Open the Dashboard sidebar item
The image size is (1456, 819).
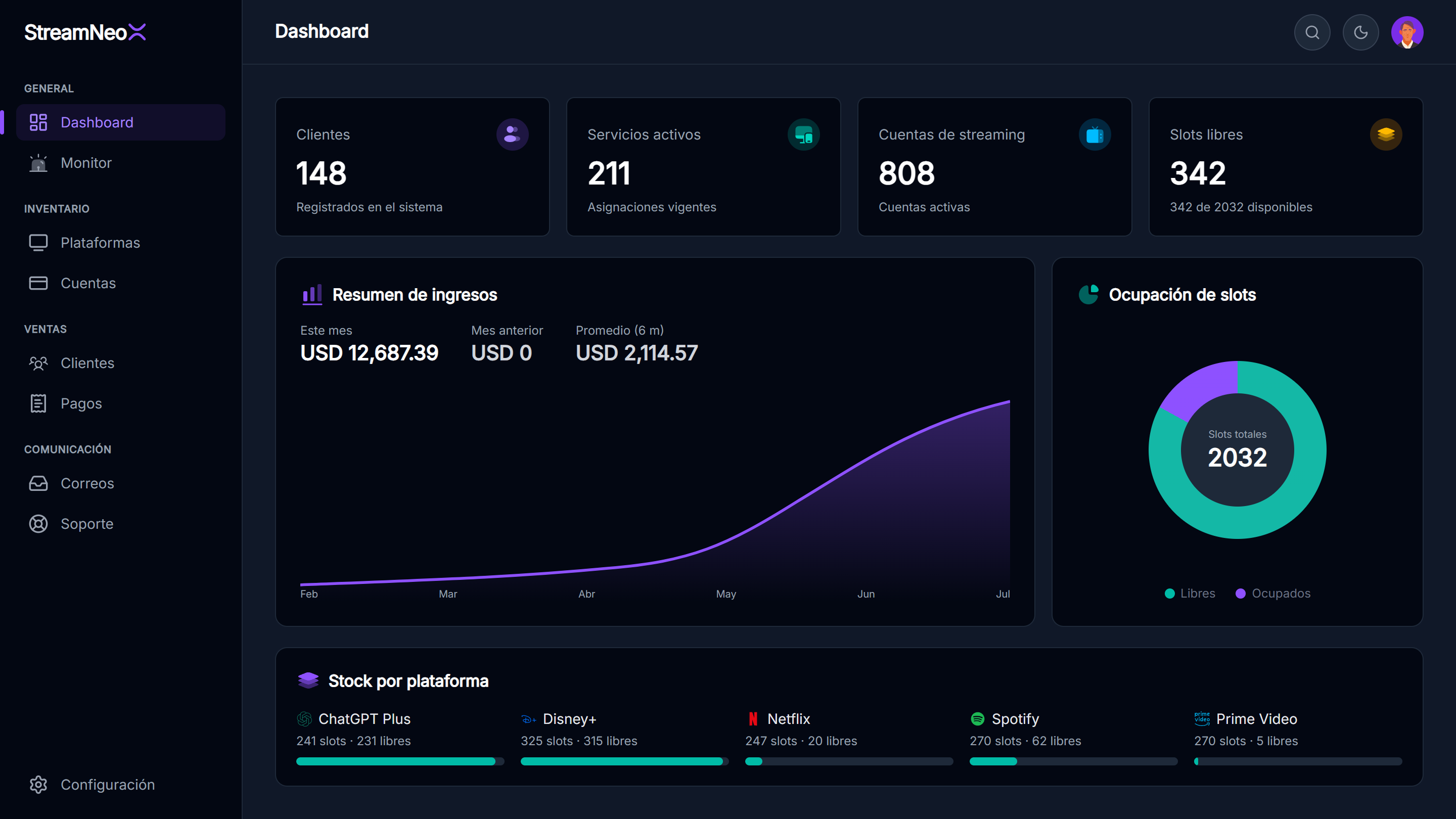120,122
